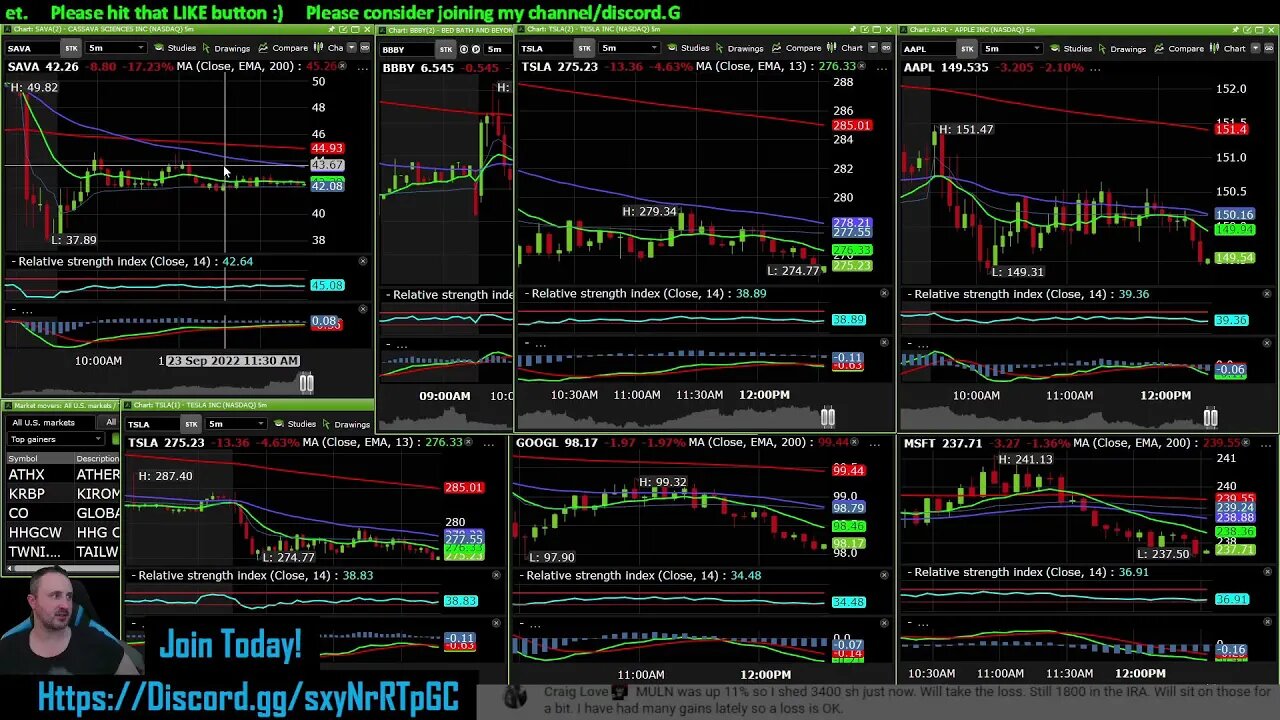This screenshot has height=720, width=1280.
Task: Open Compare in the TSLA(2) chart toolbar
Action: 796,48
